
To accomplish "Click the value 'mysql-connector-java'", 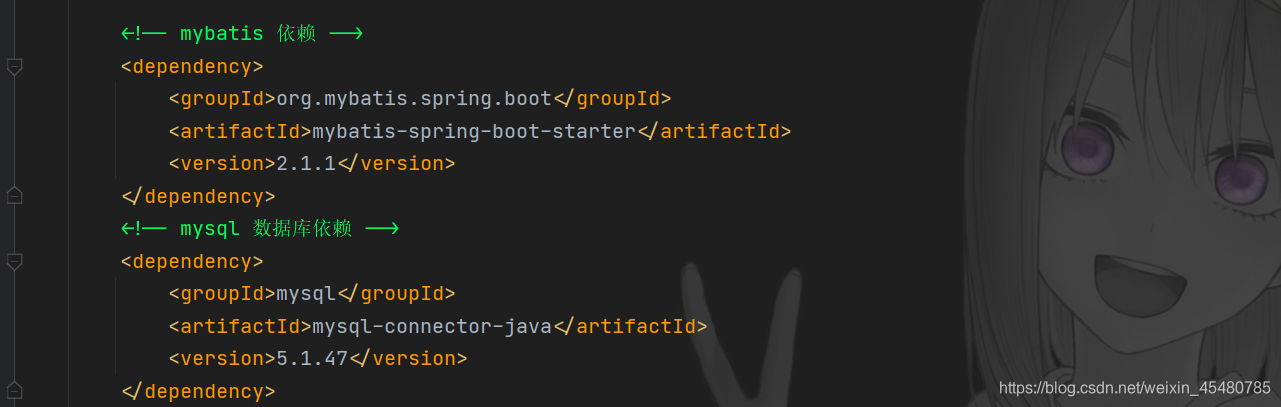I will click(432, 326).
